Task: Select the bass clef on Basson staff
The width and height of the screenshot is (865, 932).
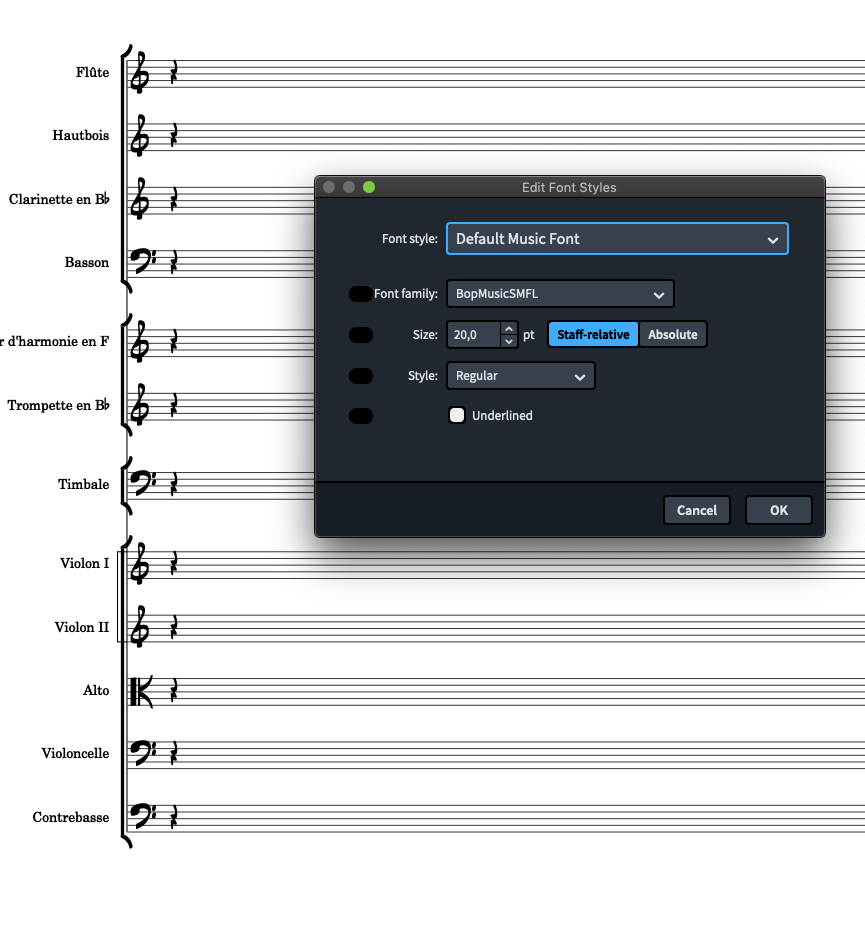Action: pyautogui.click(x=143, y=261)
